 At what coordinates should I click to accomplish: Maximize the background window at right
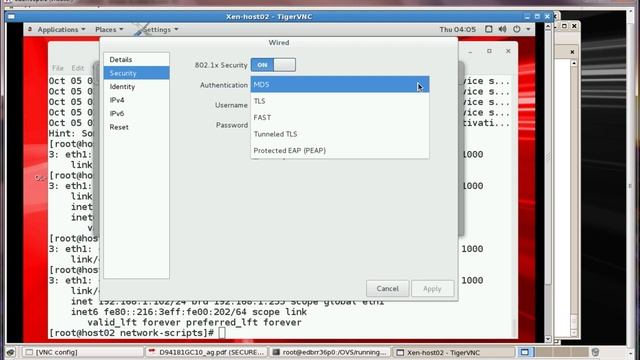[x=564, y=26]
